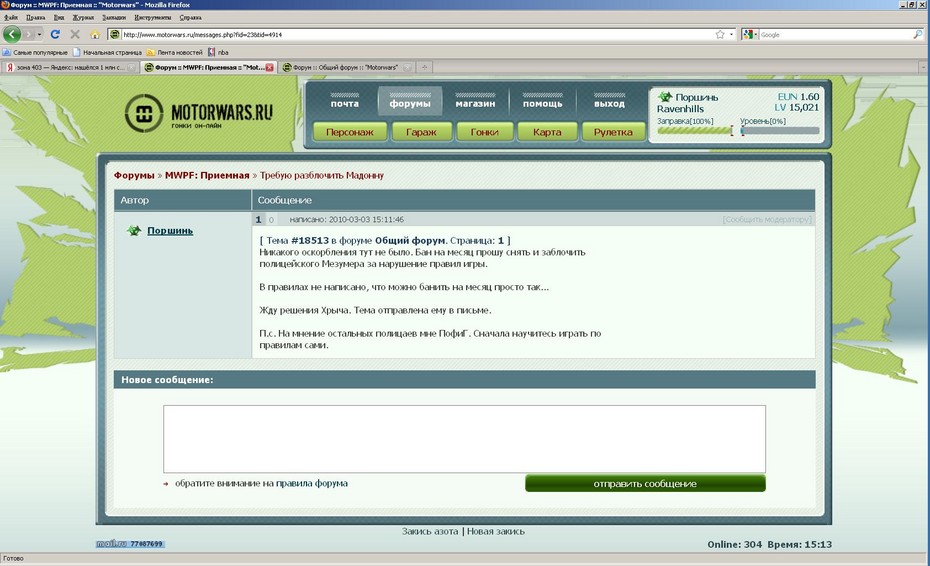The image size is (930, 566).
Task: Close the Общий форум tab
Action: tap(407, 68)
